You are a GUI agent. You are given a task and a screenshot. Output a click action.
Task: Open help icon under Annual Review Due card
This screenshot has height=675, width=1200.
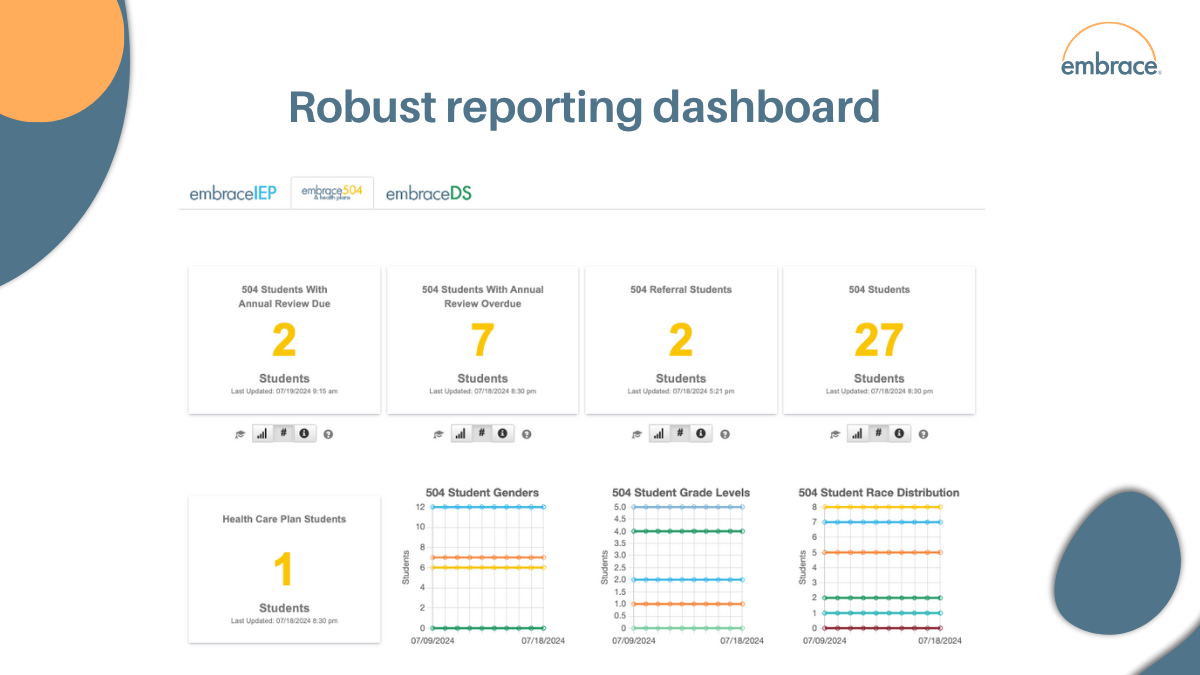329,434
